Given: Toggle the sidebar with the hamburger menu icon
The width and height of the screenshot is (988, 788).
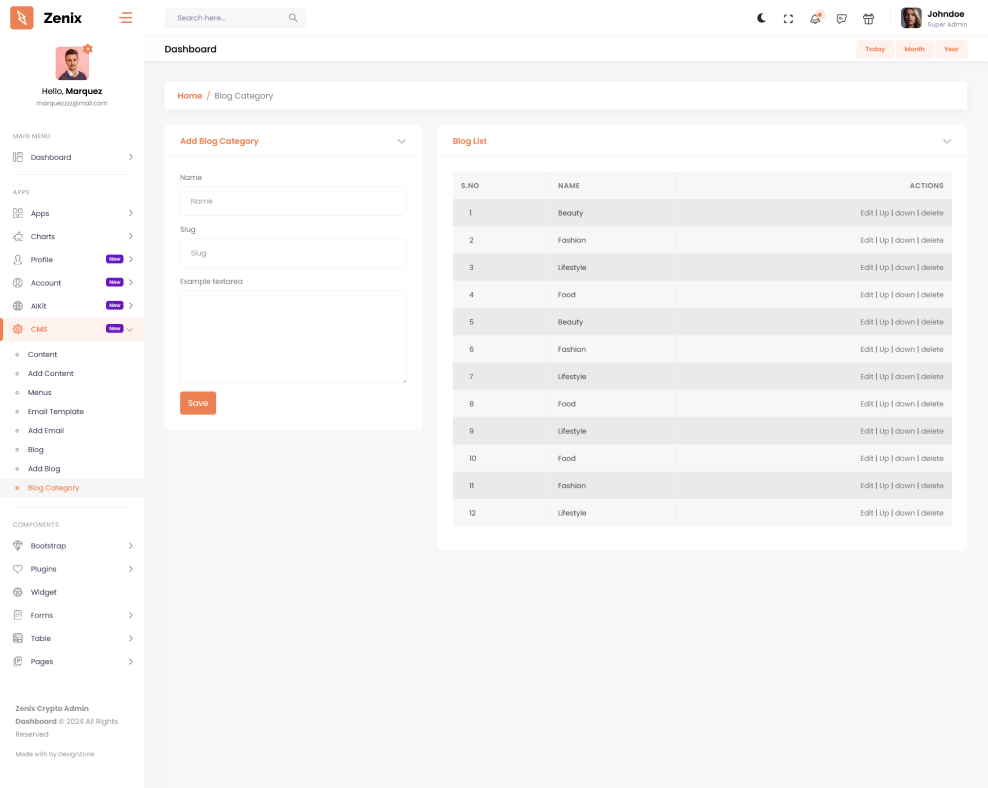Looking at the screenshot, I should (125, 18).
